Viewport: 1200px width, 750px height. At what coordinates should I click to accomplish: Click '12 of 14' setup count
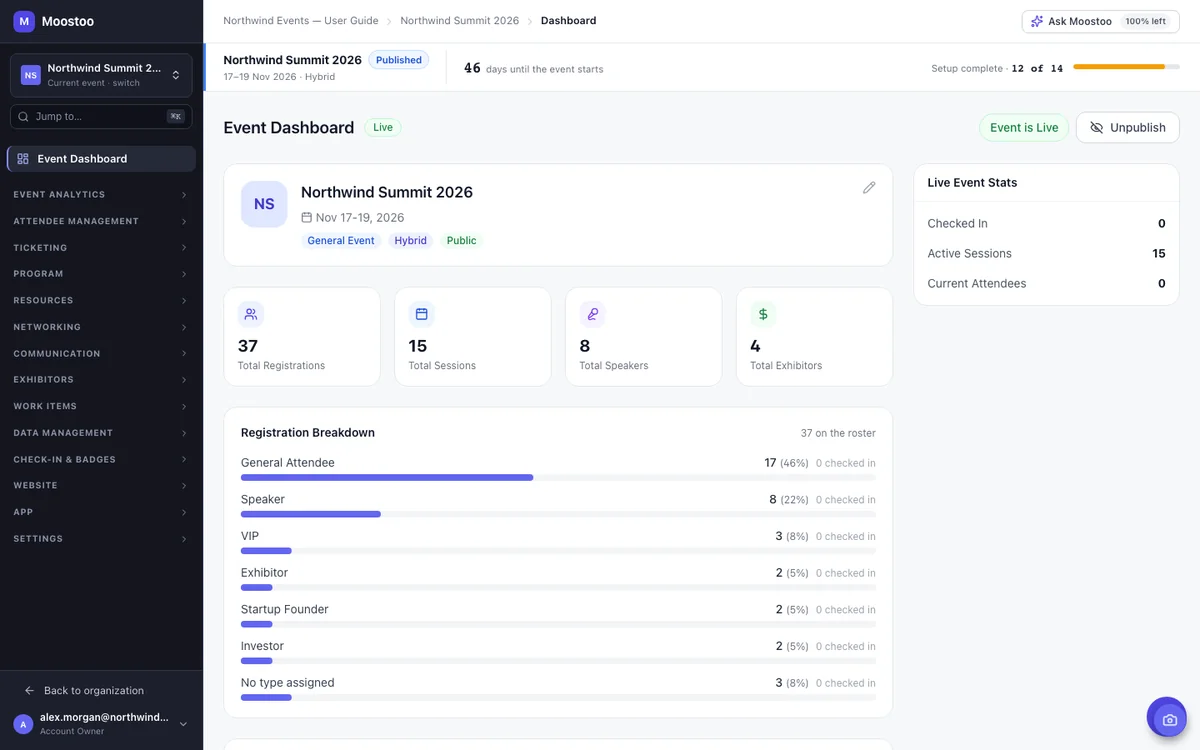[x=1037, y=68]
